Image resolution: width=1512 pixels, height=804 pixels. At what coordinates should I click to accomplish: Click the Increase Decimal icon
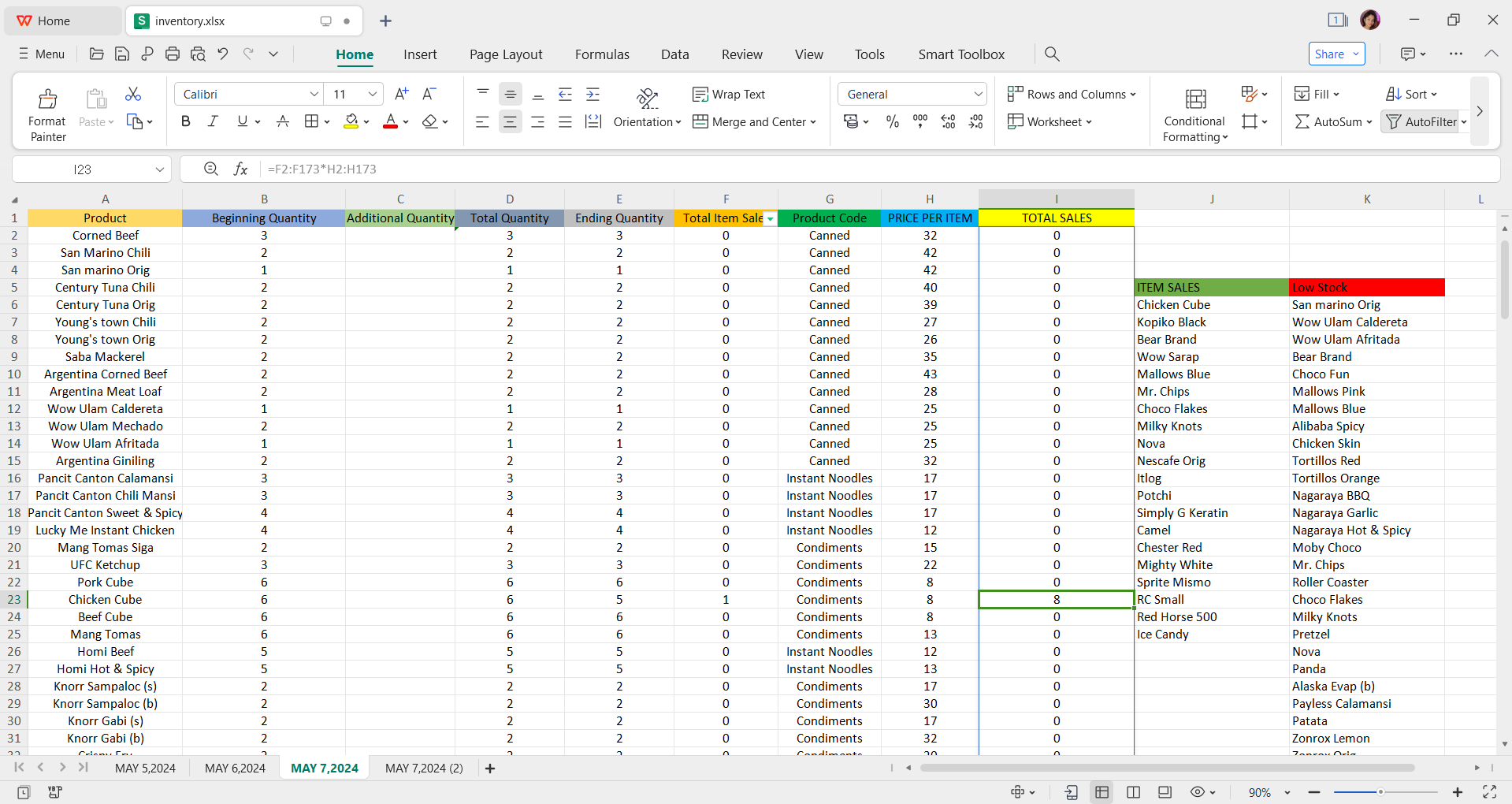[x=949, y=121]
